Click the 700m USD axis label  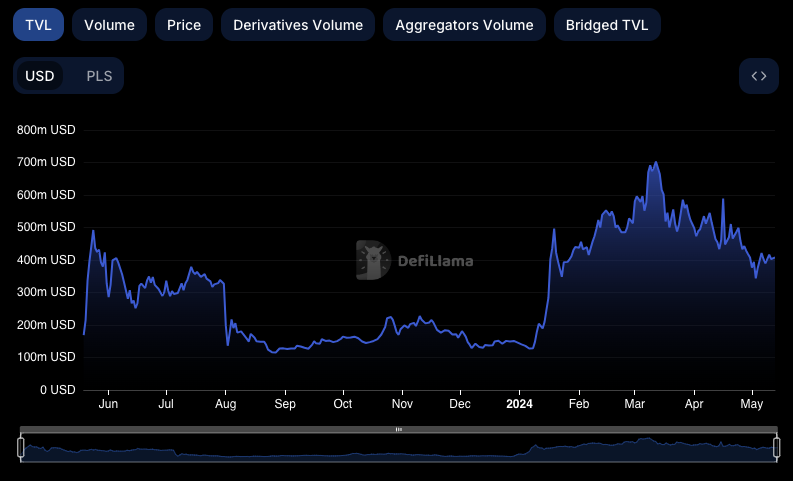46,162
